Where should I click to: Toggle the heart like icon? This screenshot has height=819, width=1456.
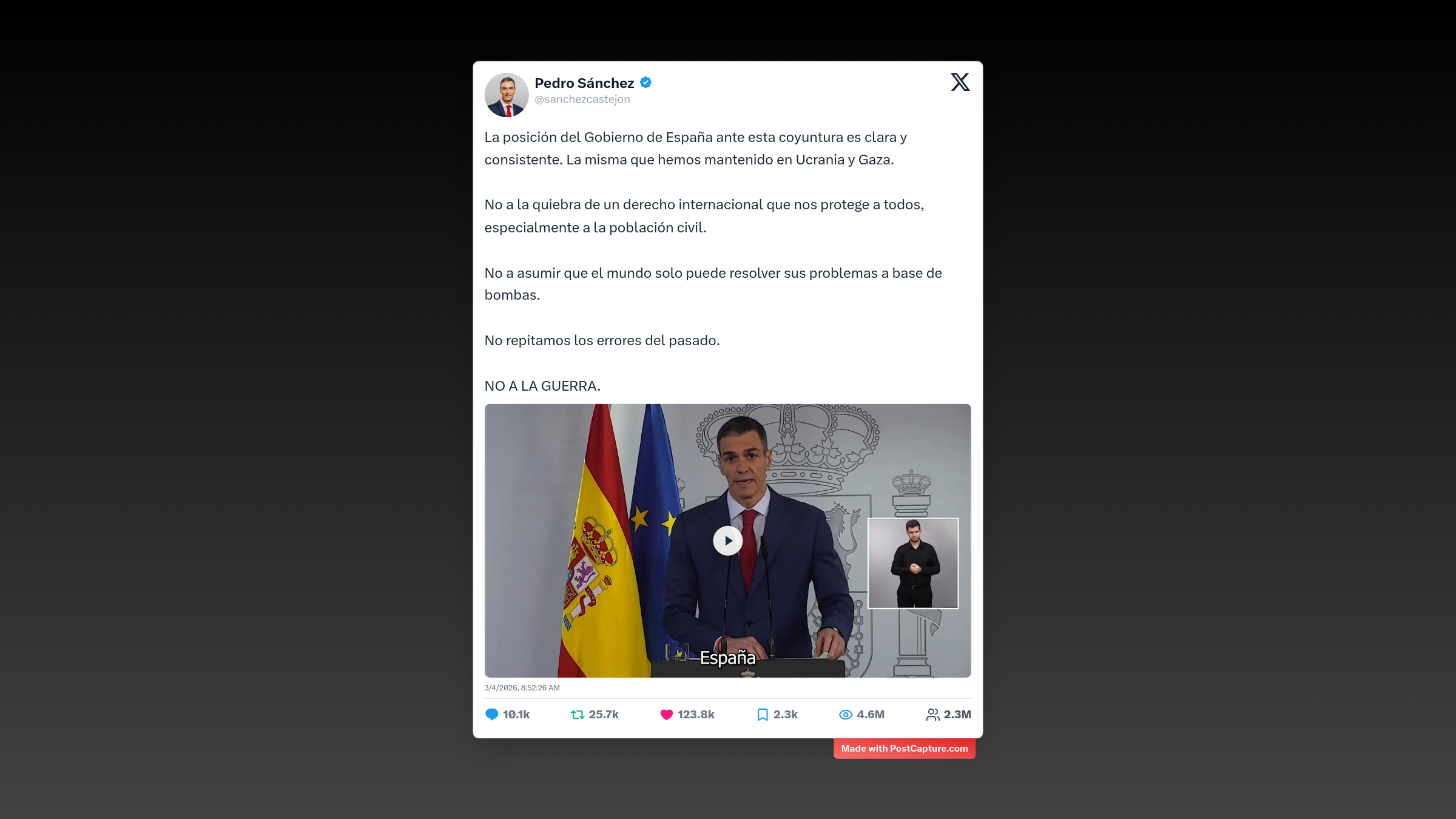click(666, 715)
